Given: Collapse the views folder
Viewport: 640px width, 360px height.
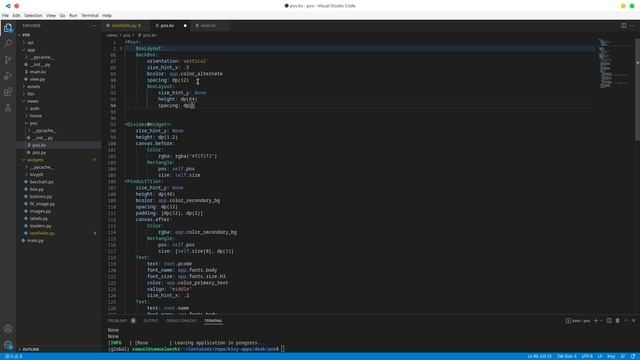Looking at the screenshot, I should pyautogui.click(x=24, y=101).
